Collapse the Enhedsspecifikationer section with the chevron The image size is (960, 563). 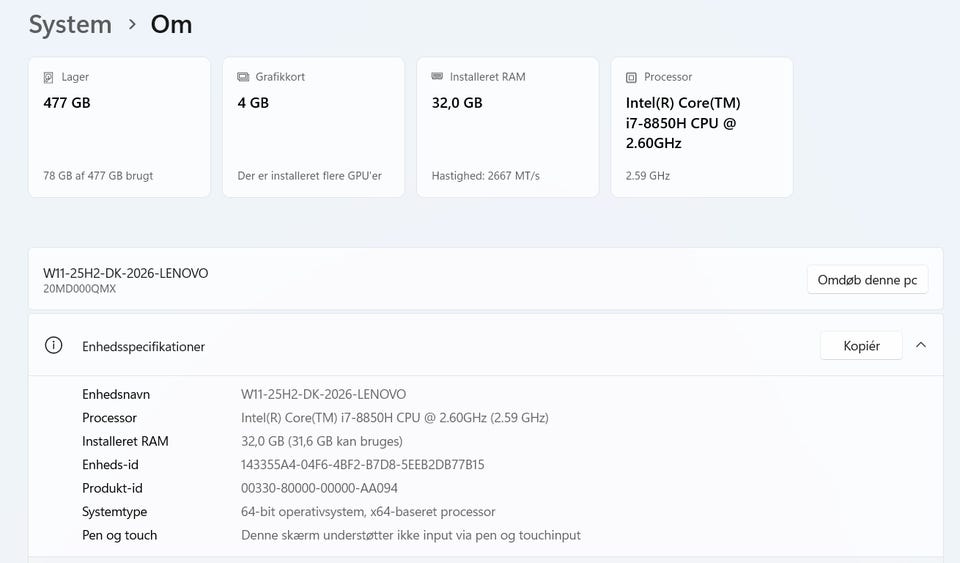tap(921, 345)
